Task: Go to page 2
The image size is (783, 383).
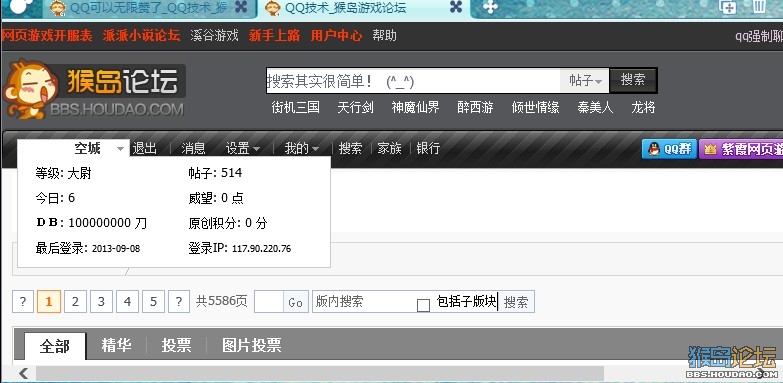Action: tap(75, 302)
